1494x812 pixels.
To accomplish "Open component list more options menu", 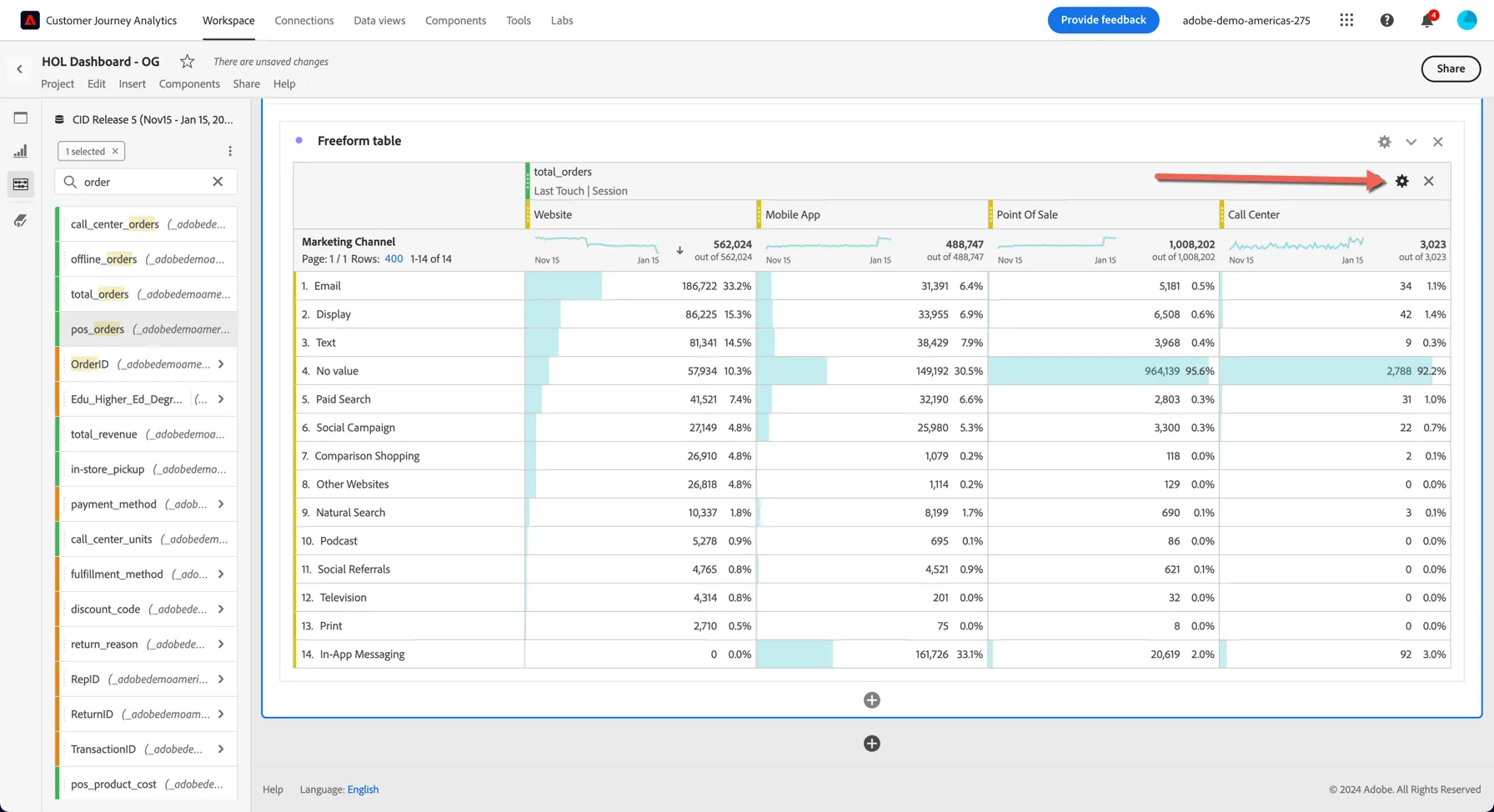I will click(230, 151).
